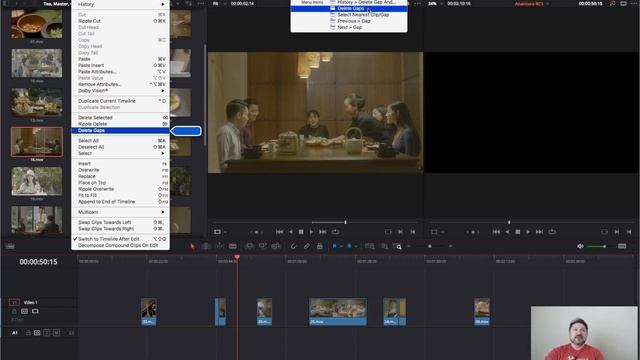This screenshot has width=640, height=360.
Task: Choose Swap Clips Towards Left
Action: (x=120, y=222)
